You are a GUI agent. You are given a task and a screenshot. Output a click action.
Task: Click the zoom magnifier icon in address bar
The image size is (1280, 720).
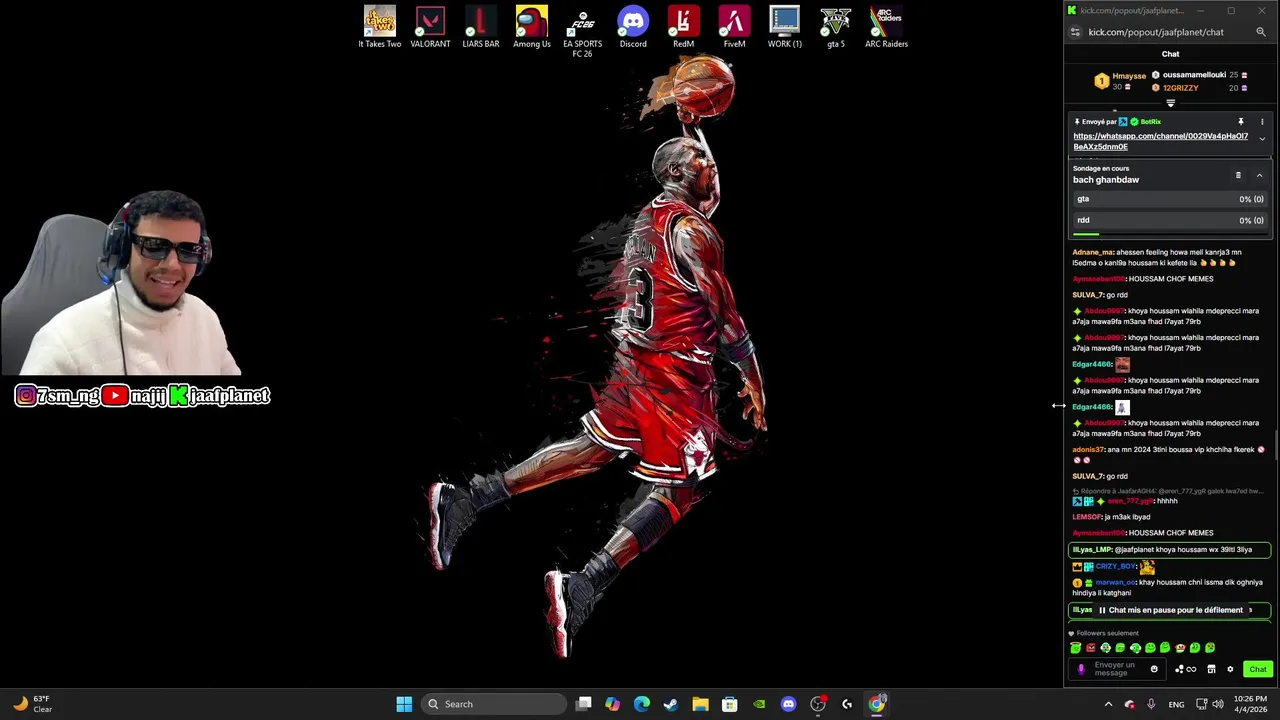1261,32
